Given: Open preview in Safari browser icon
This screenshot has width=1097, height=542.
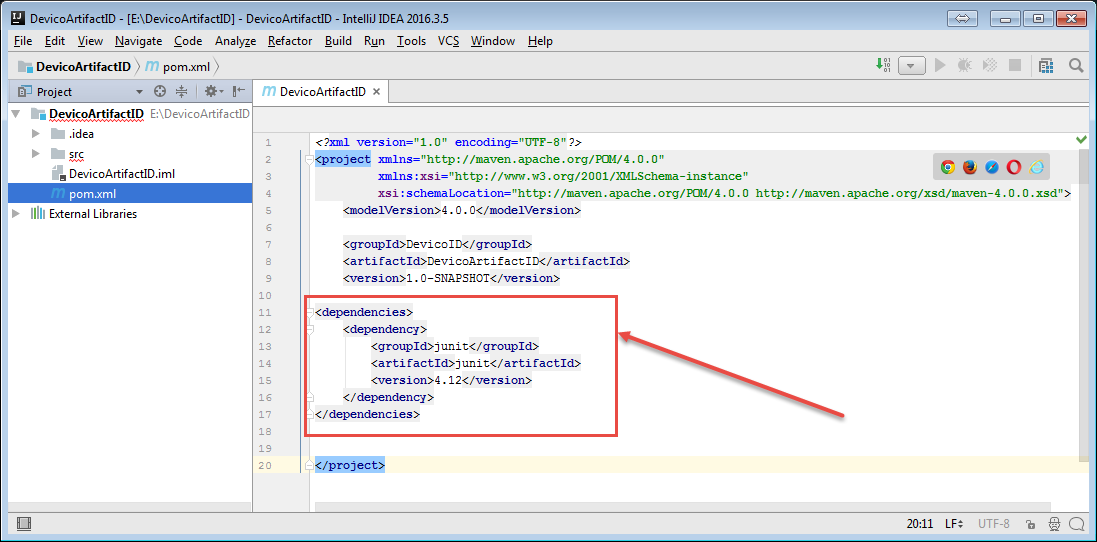Looking at the screenshot, I should point(991,166).
